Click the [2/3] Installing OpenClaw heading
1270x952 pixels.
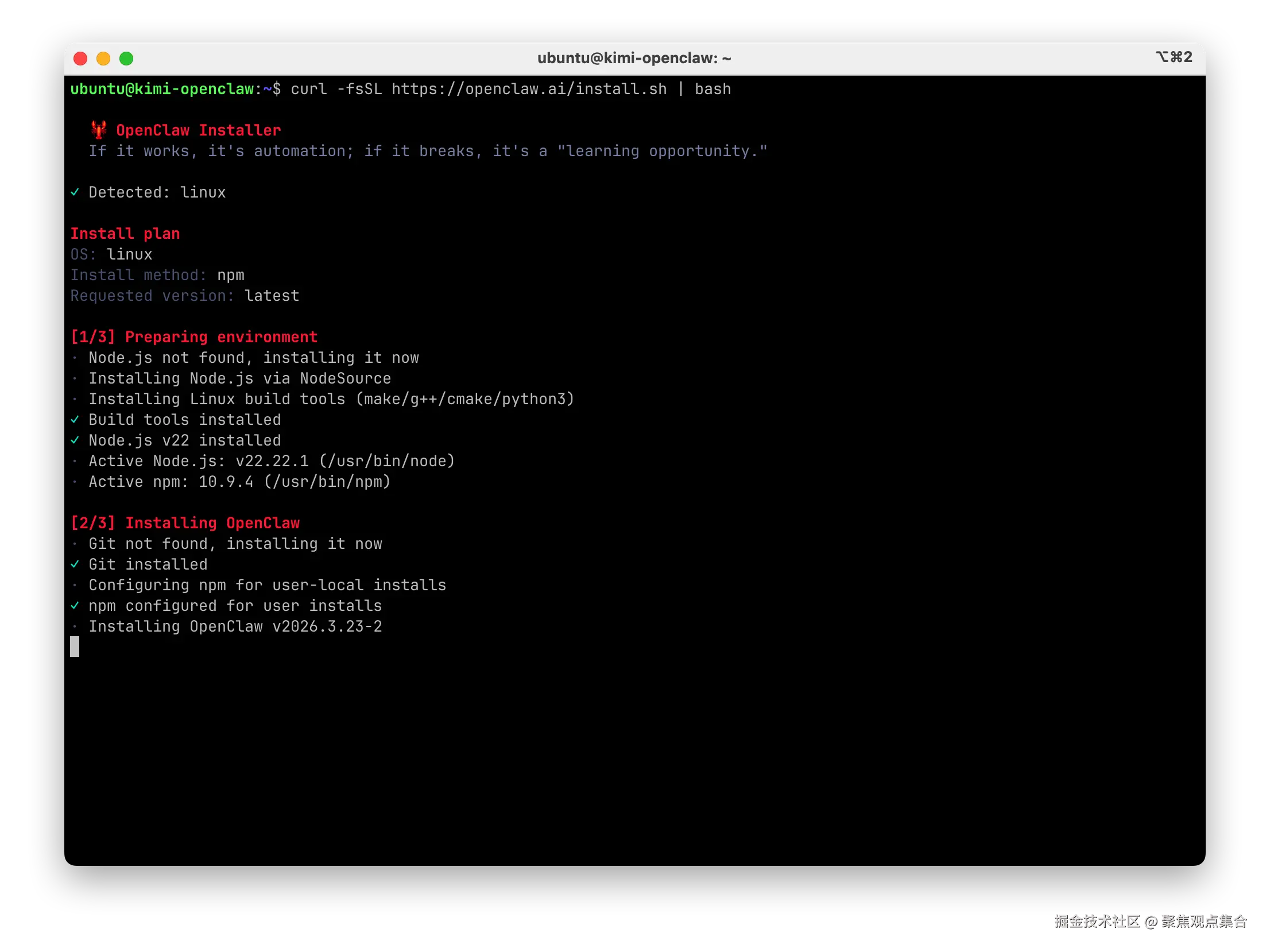click(185, 523)
